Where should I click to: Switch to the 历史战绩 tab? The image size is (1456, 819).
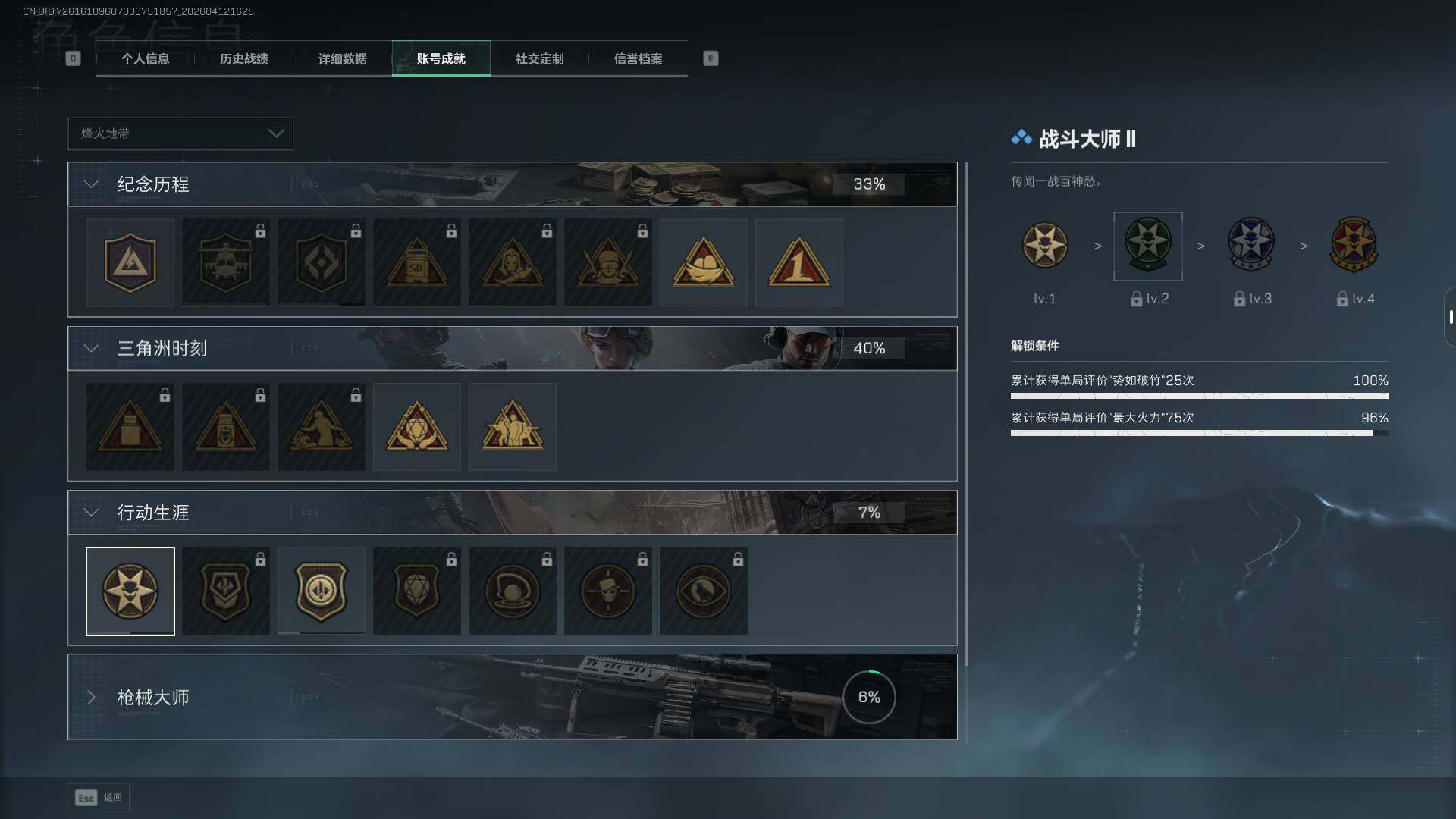click(243, 58)
